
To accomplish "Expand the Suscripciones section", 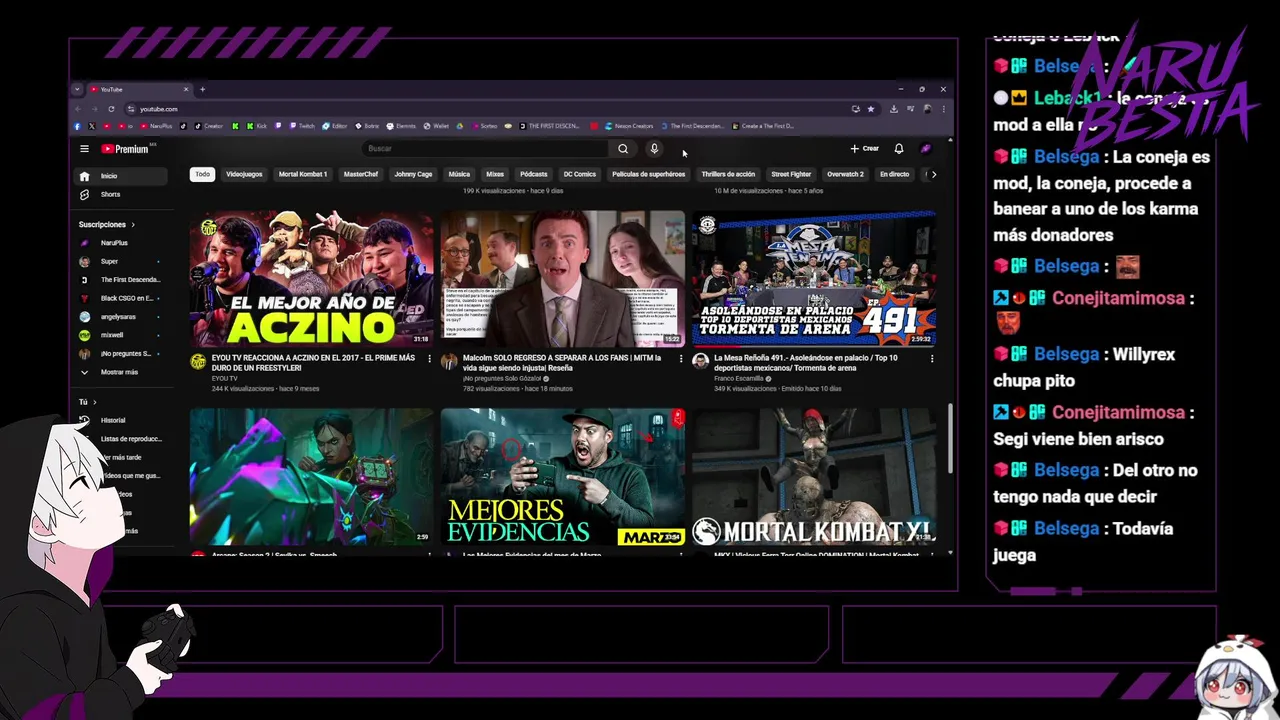I will click(x=107, y=225).
